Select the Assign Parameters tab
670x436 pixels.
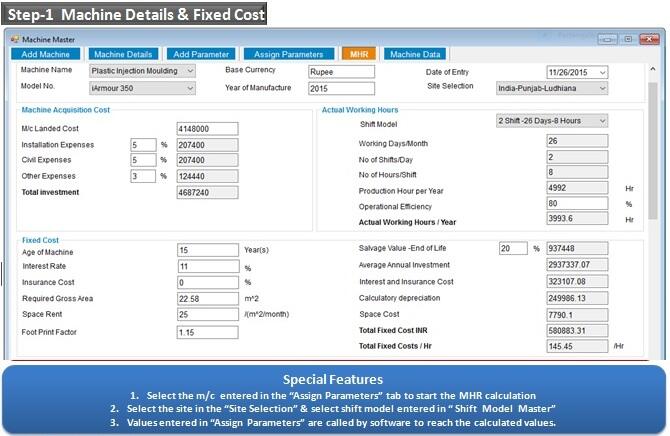pos(288,54)
